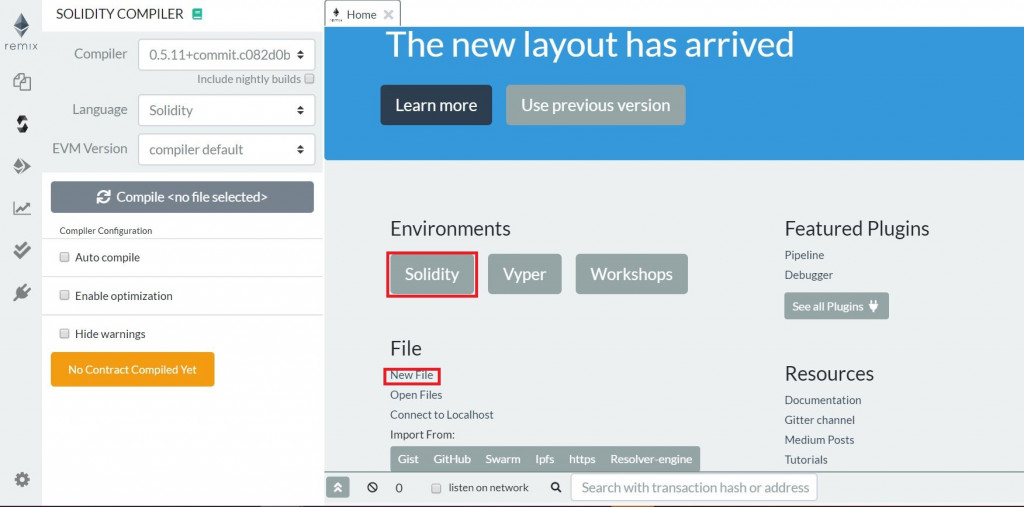Image resolution: width=1024 pixels, height=507 pixels.
Task: Import from Gist button
Action: [408, 459]
